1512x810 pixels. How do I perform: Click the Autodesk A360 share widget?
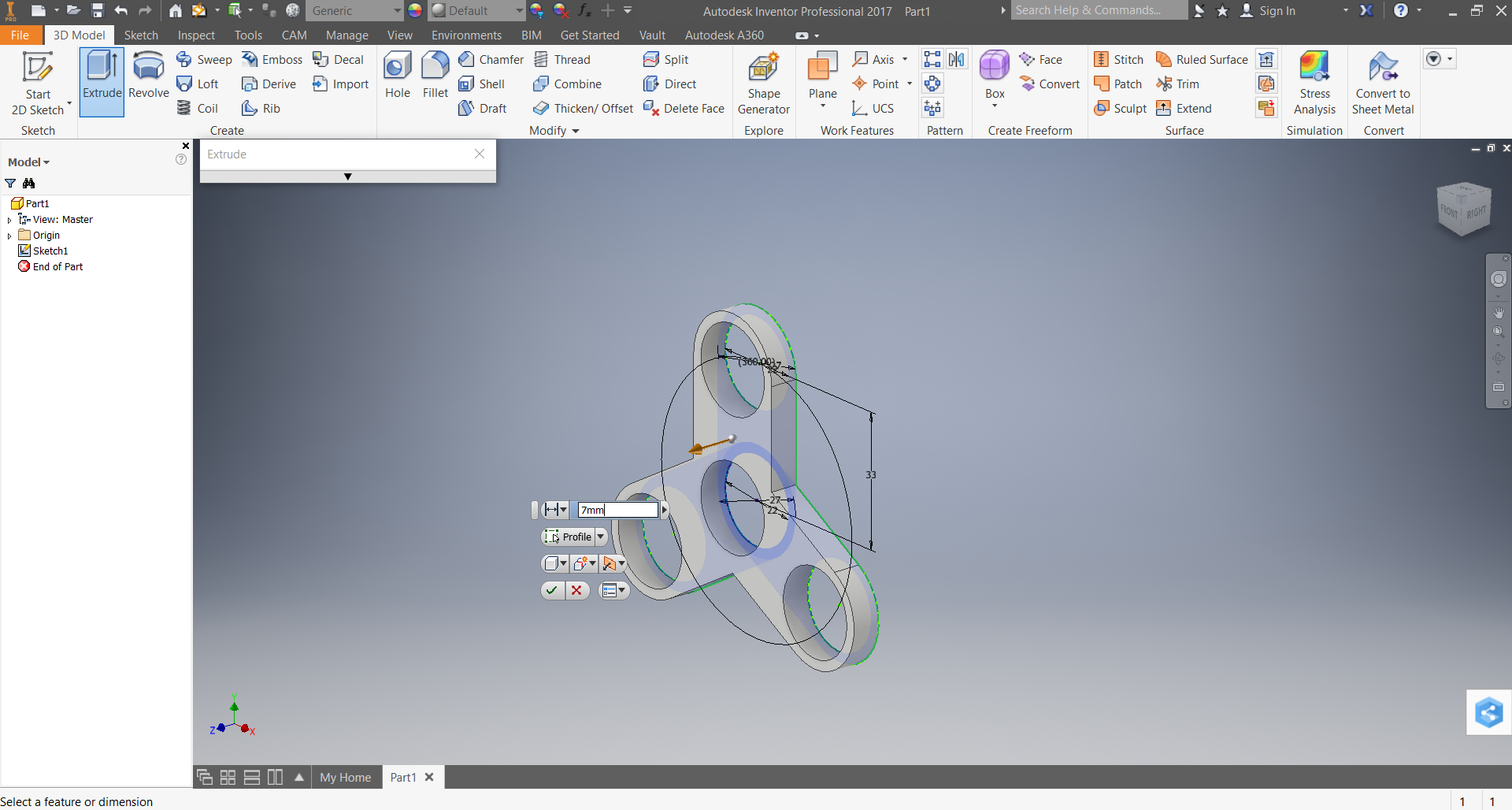click(x=1488, y=713)
